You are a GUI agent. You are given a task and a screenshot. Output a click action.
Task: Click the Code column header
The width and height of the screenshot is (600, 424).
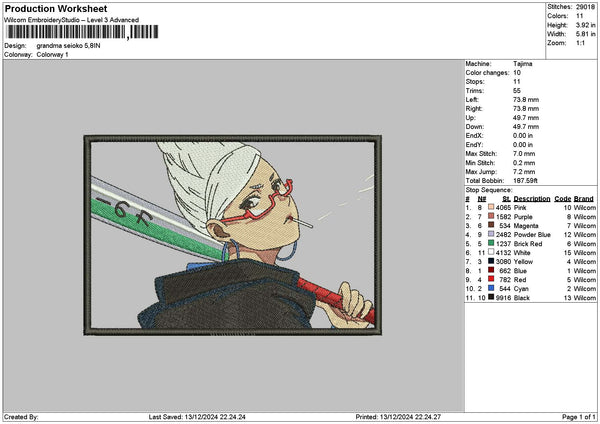(x=562, y=199)
